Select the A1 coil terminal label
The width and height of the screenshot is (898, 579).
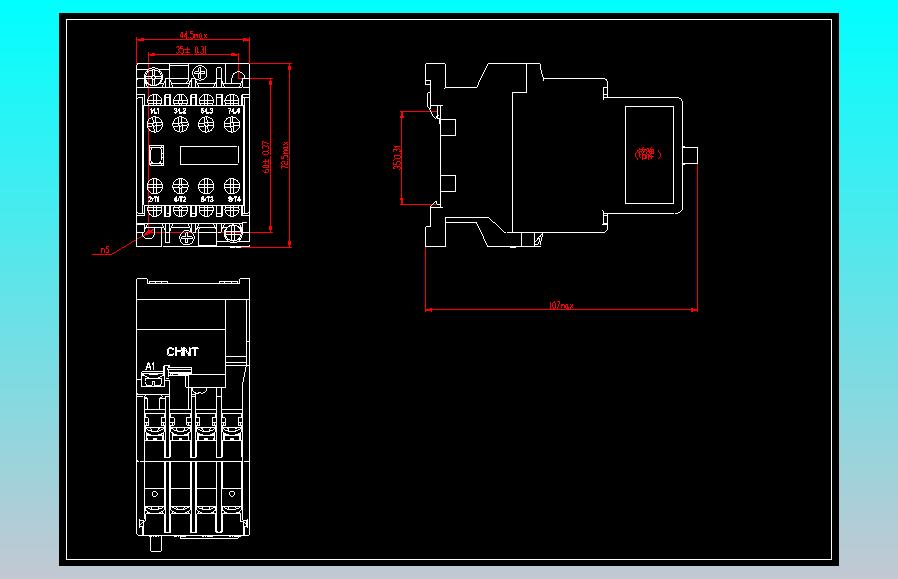click(150, 366)
